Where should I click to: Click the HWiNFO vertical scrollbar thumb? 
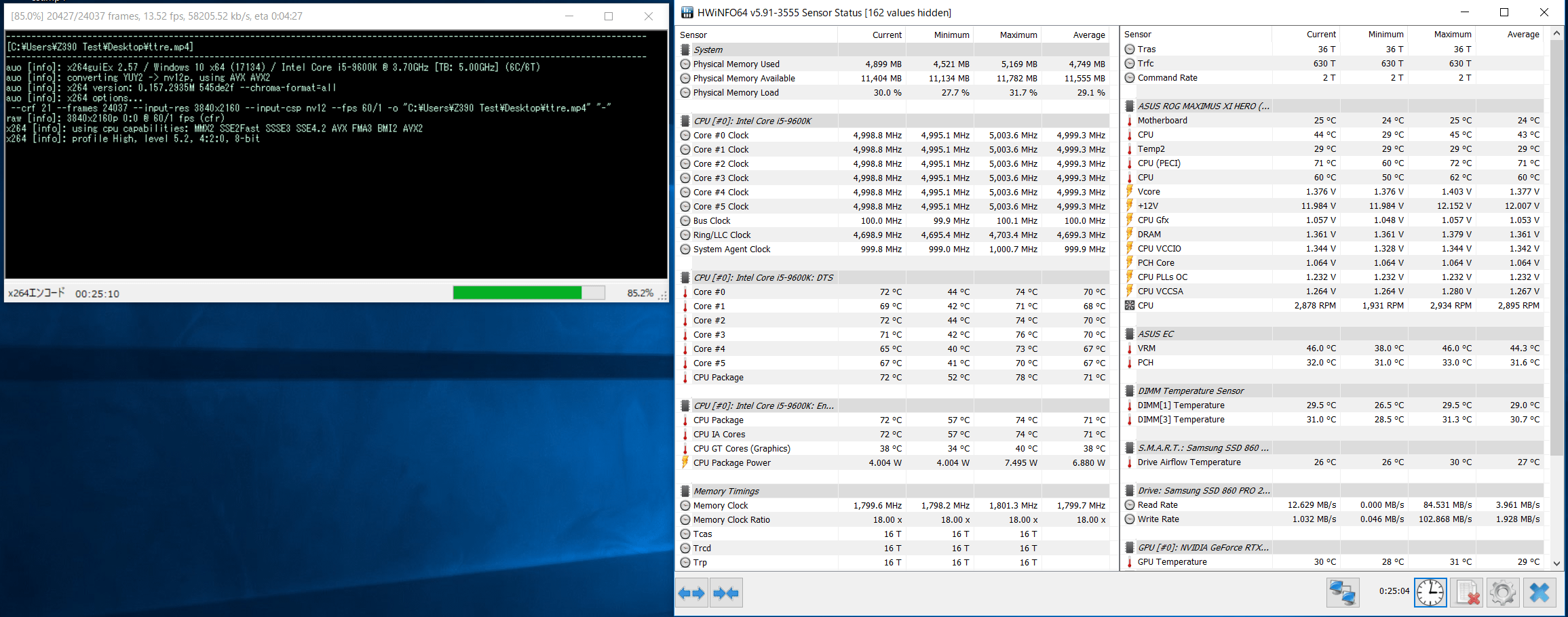click(x=1557, y=247)
